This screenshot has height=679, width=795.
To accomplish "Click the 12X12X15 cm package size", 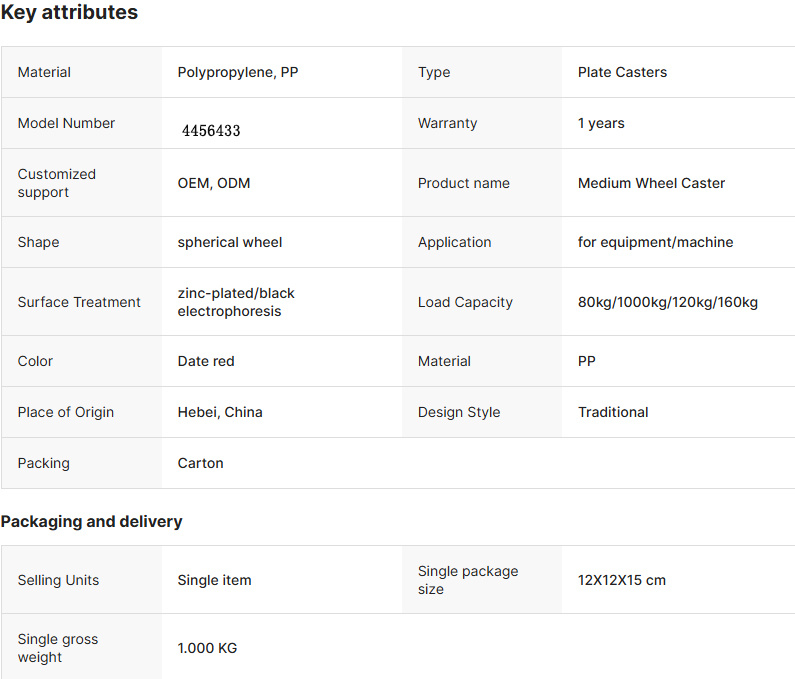I will (x=622, y=580).
